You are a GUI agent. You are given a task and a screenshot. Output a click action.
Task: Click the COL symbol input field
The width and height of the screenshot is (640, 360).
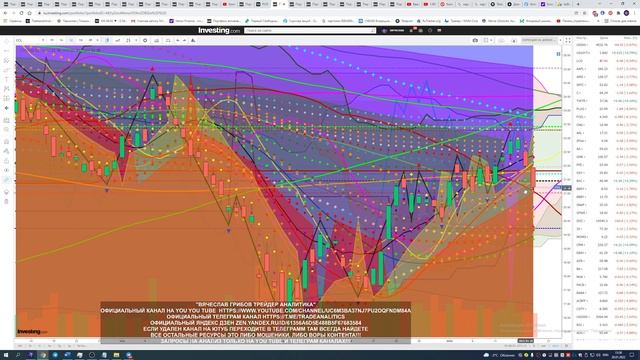pos(29,40)
